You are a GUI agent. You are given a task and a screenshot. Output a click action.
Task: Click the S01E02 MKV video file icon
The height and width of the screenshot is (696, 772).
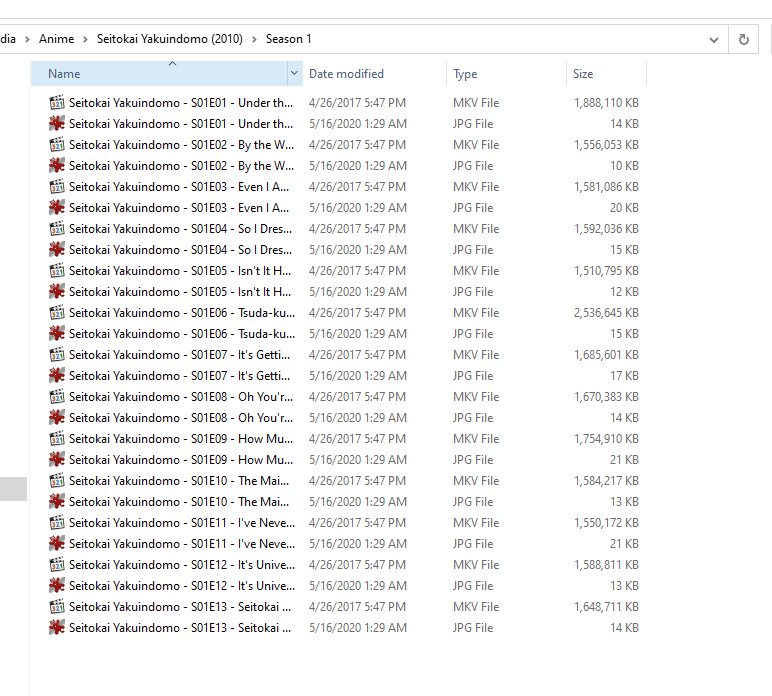pyautogui.click(x=57, y=145)
